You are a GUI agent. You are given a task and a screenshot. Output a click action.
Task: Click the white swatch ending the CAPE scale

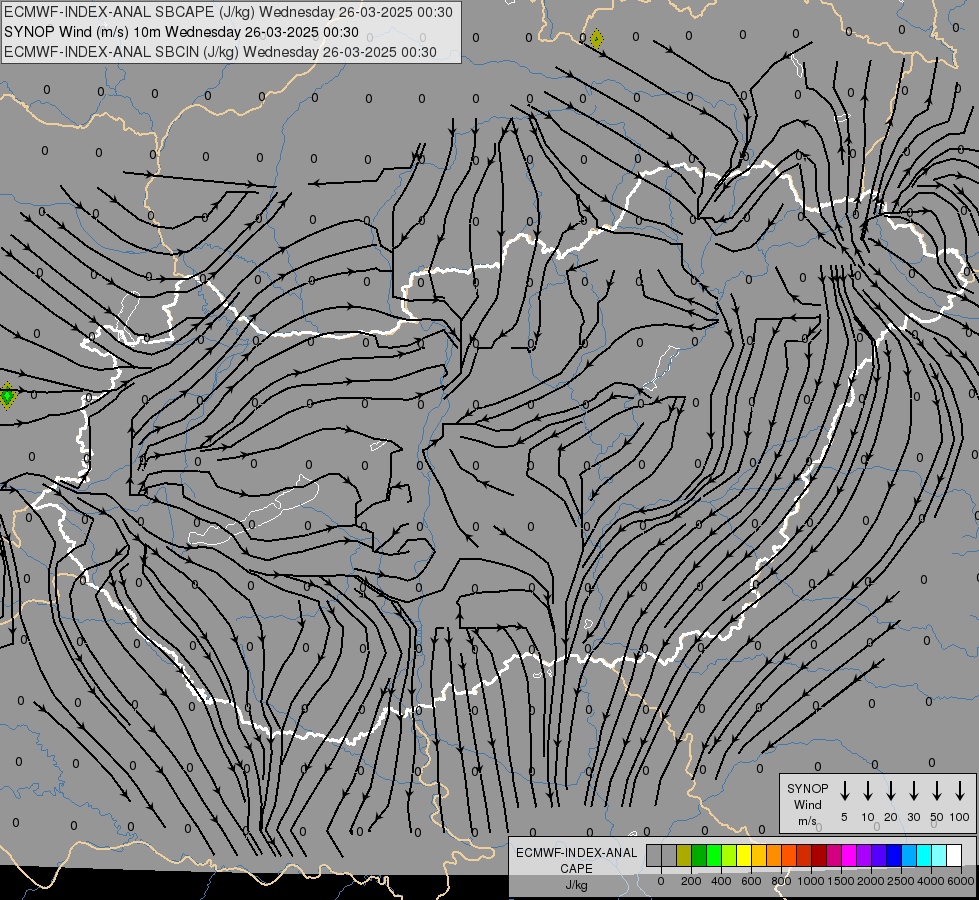pyautogui.click(x=954, y=856)
